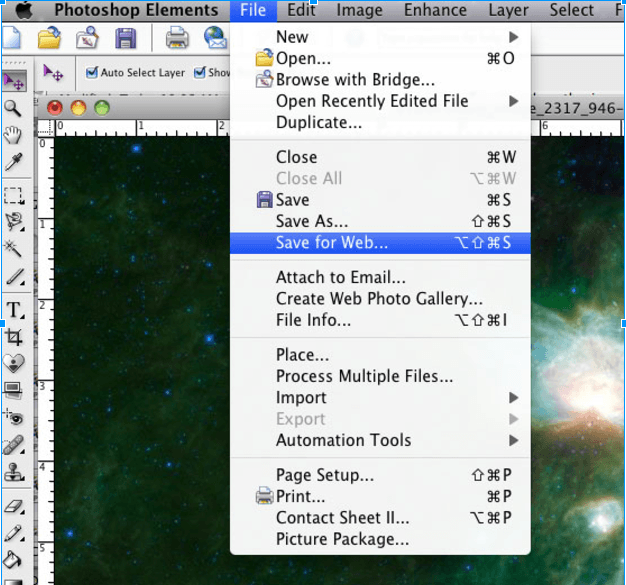This screenshot has width=626, height=585.
Task: Select the Selection Brush tool
Action: (x=15, y=276)
